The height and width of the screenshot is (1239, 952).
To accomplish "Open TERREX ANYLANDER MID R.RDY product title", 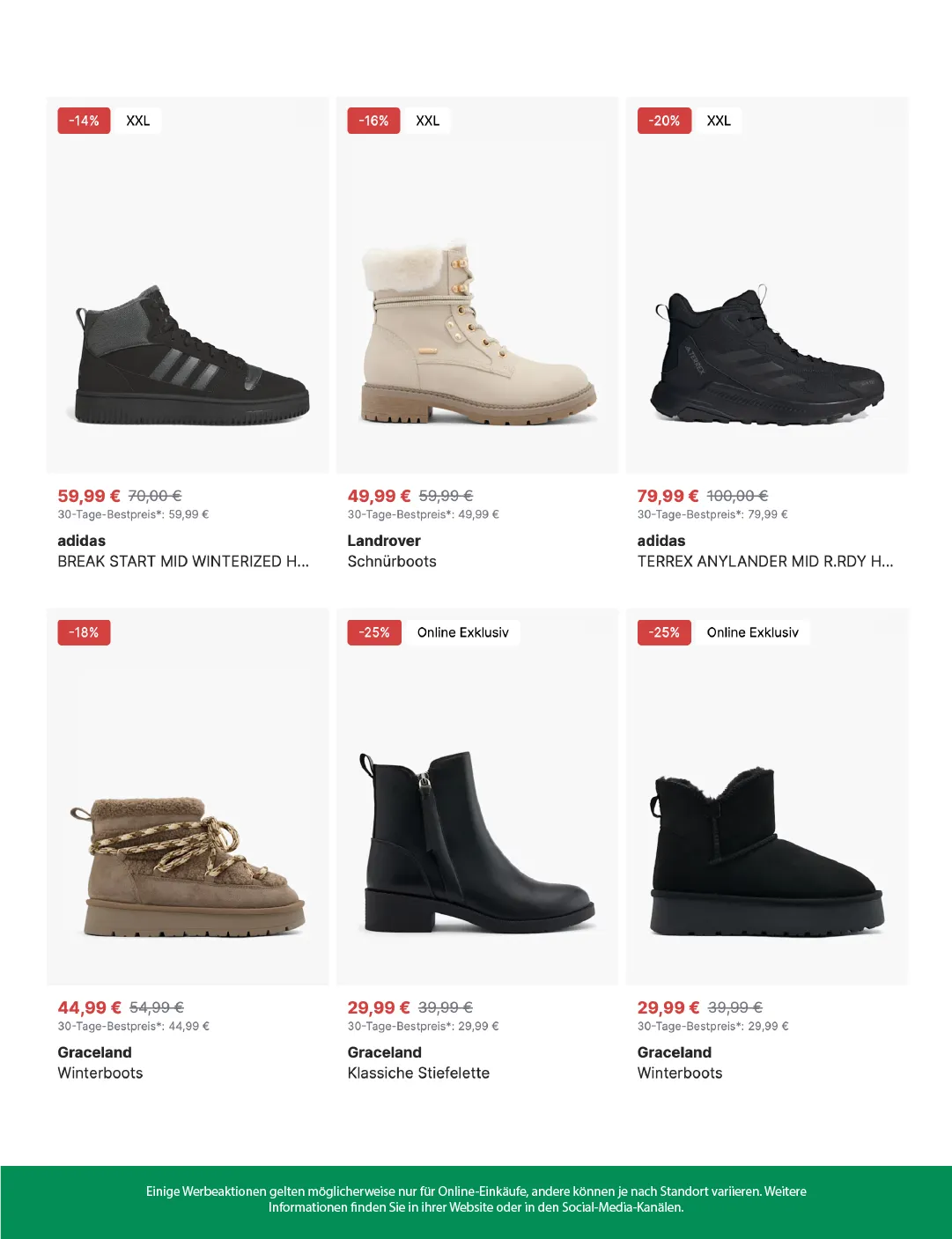I will pos(765,562).
